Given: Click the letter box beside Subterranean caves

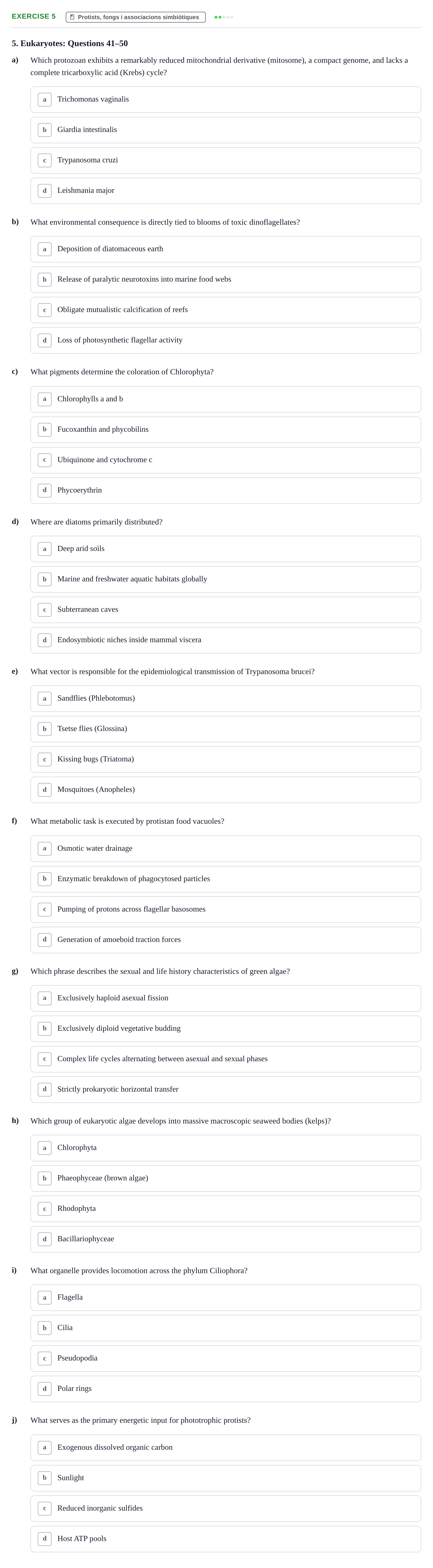Looking at the screenshot, I should pos(44,609).
